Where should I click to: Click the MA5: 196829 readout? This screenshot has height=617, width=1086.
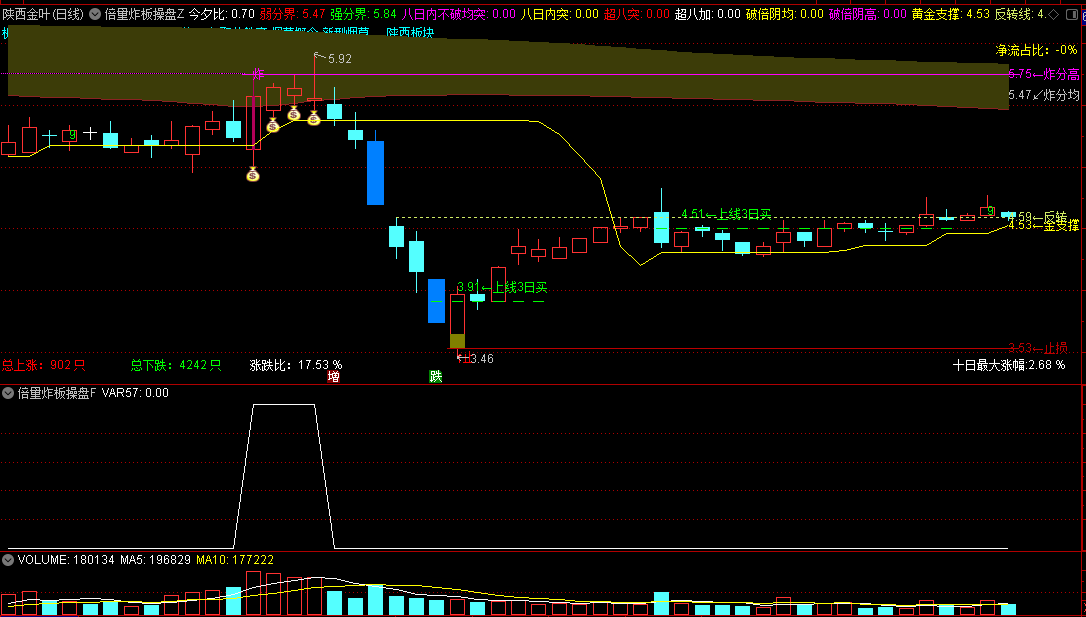[x=155, y=560]
